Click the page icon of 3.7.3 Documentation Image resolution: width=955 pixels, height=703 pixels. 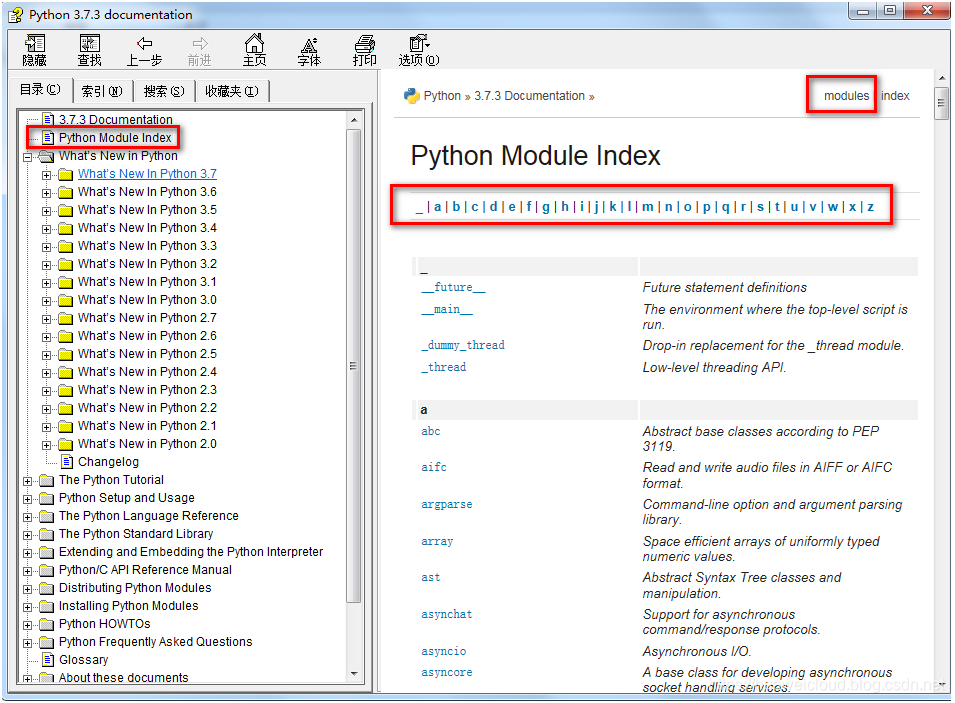click(x=48, y=119)
